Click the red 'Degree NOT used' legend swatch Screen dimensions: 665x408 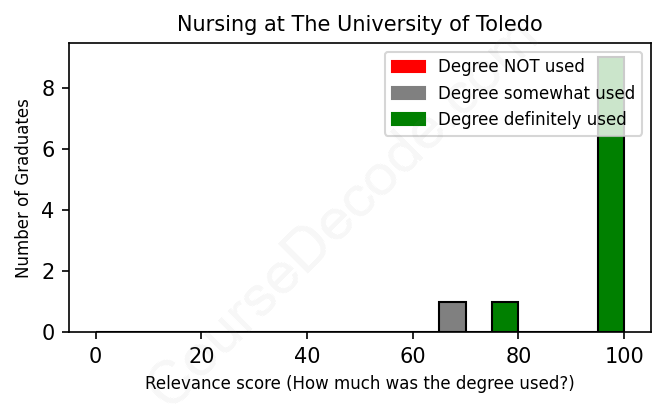click(408, 67)
